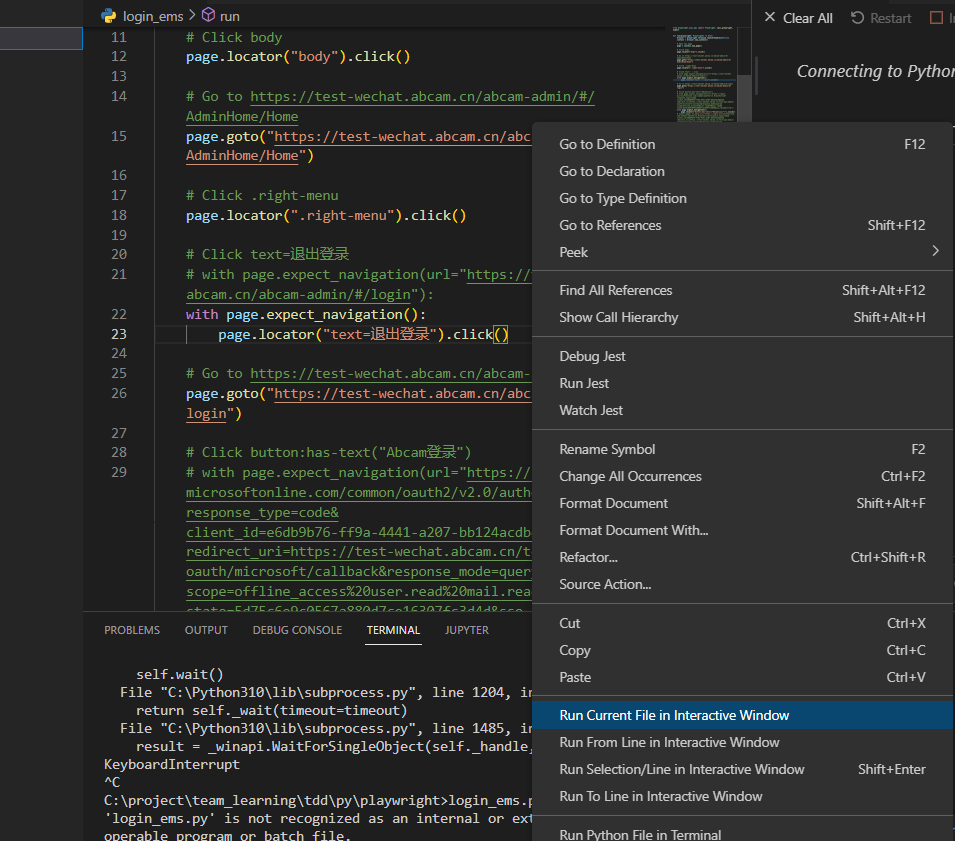Click the Clear All X icon
Viewport: 955px width, 841px height.
(x=769, y=18)
